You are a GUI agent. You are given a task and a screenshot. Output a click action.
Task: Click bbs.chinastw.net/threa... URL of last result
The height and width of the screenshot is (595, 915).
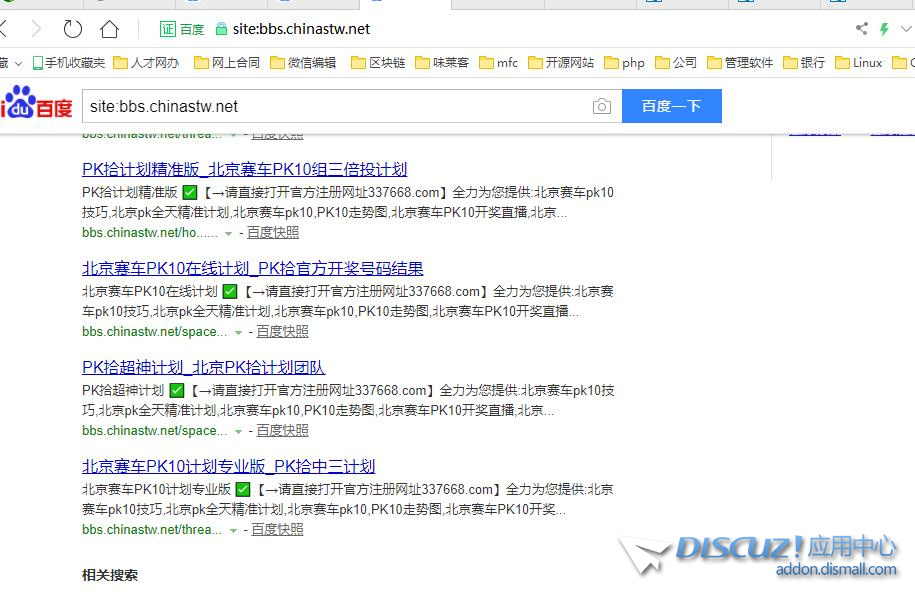pos(152,530)
